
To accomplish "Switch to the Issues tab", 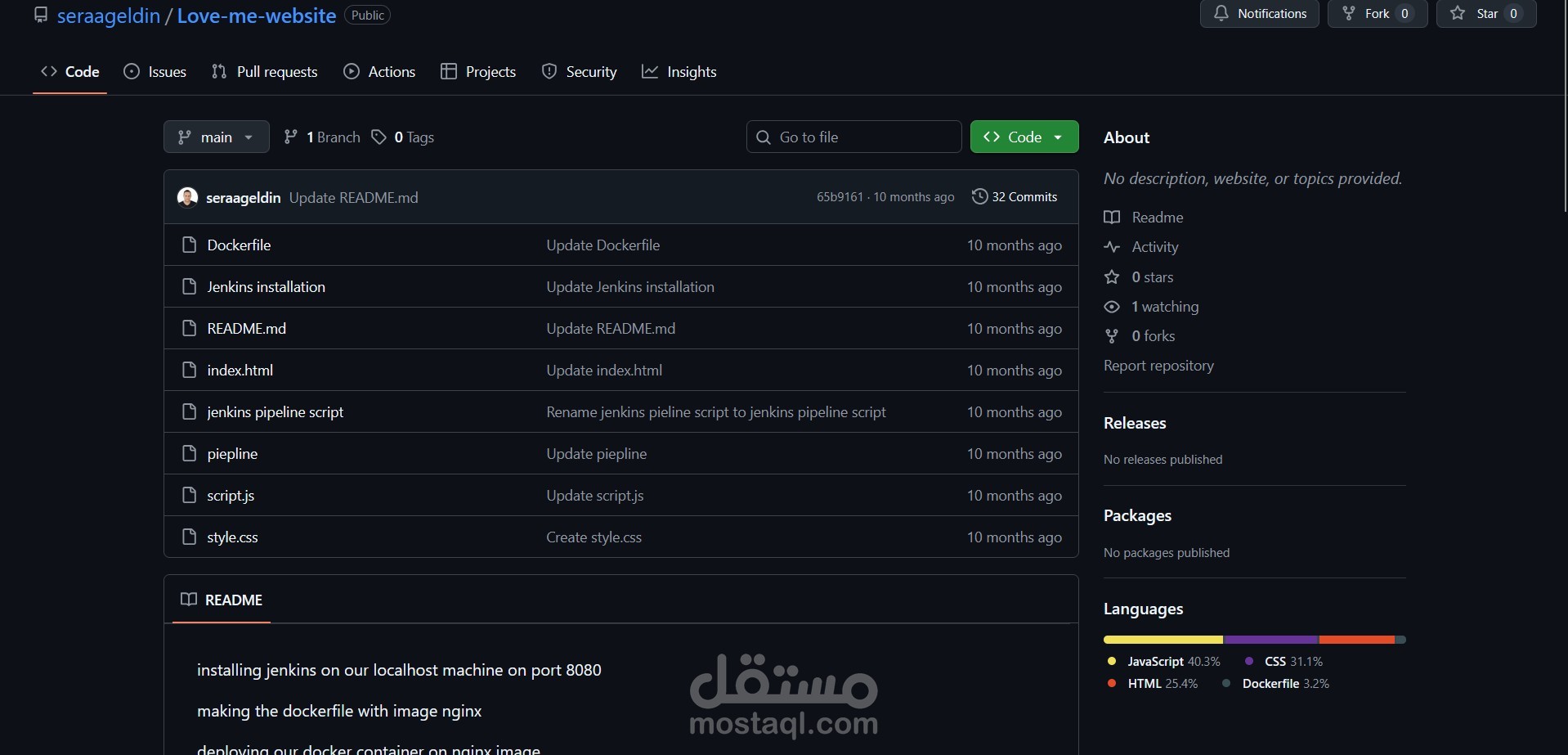I will 155,72.
